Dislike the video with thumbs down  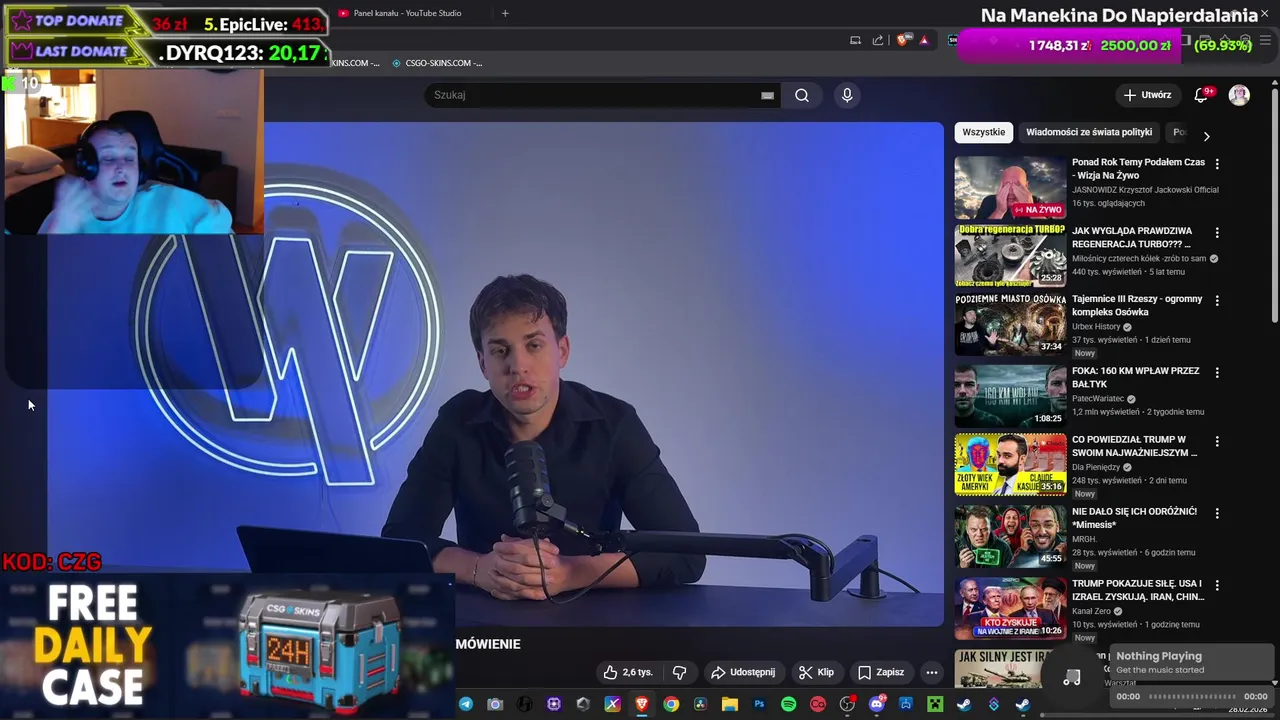[x=679, y=672]
